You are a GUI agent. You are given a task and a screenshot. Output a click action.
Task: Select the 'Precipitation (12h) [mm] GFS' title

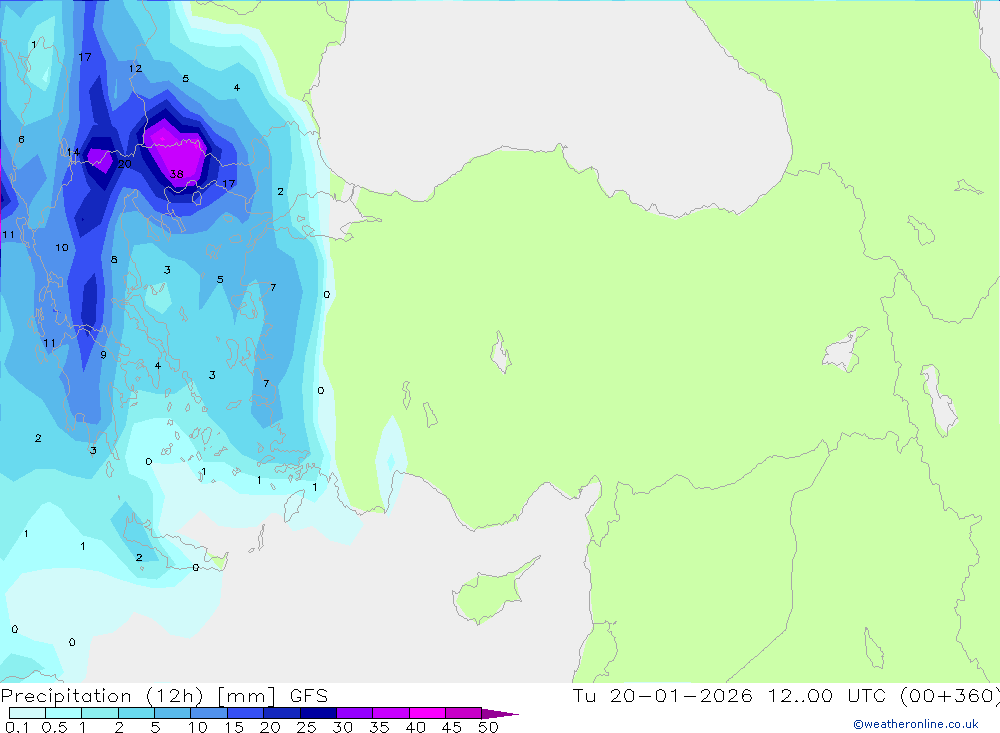164,695
